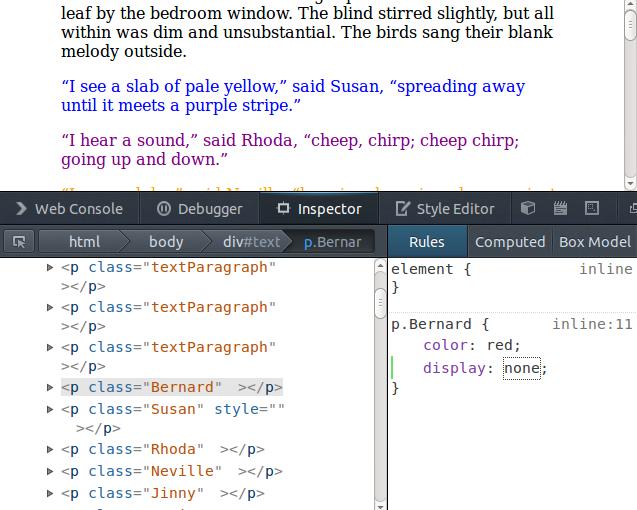Select the p class="Neville" markup row
This screenshot has width=637, height=510.
[x=172, y=471]
